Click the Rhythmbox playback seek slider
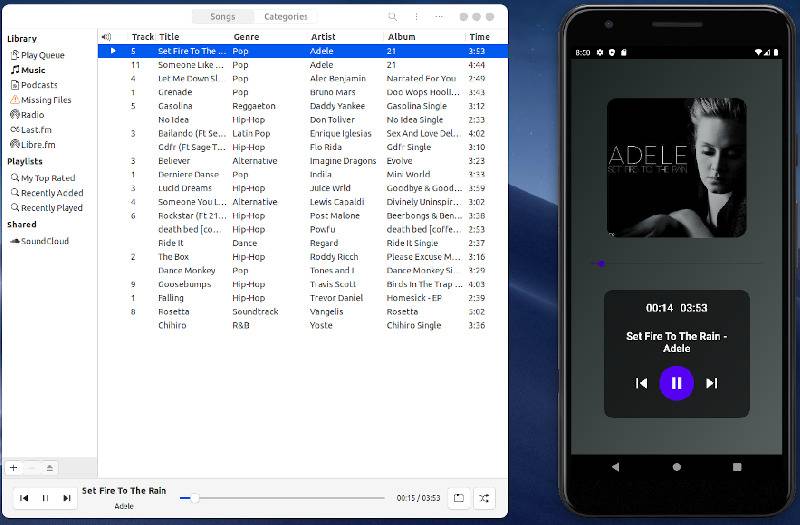This screenshot has height=525, width=800. [x=282, y=498]
